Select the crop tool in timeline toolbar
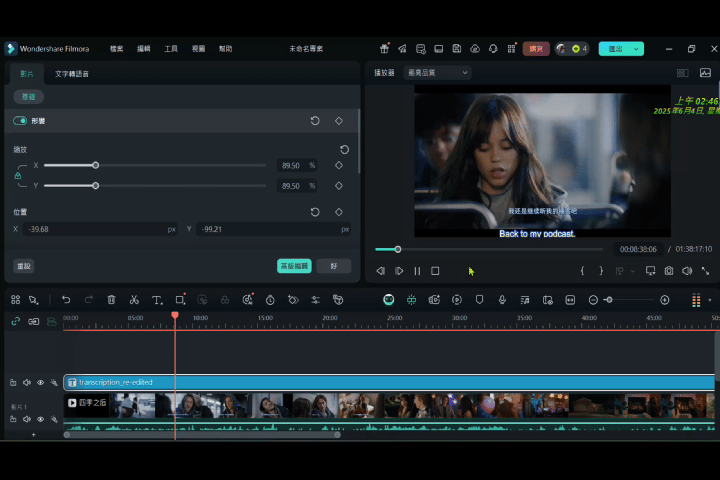This screenshot has height=480, width=720. tap(180, 300)
